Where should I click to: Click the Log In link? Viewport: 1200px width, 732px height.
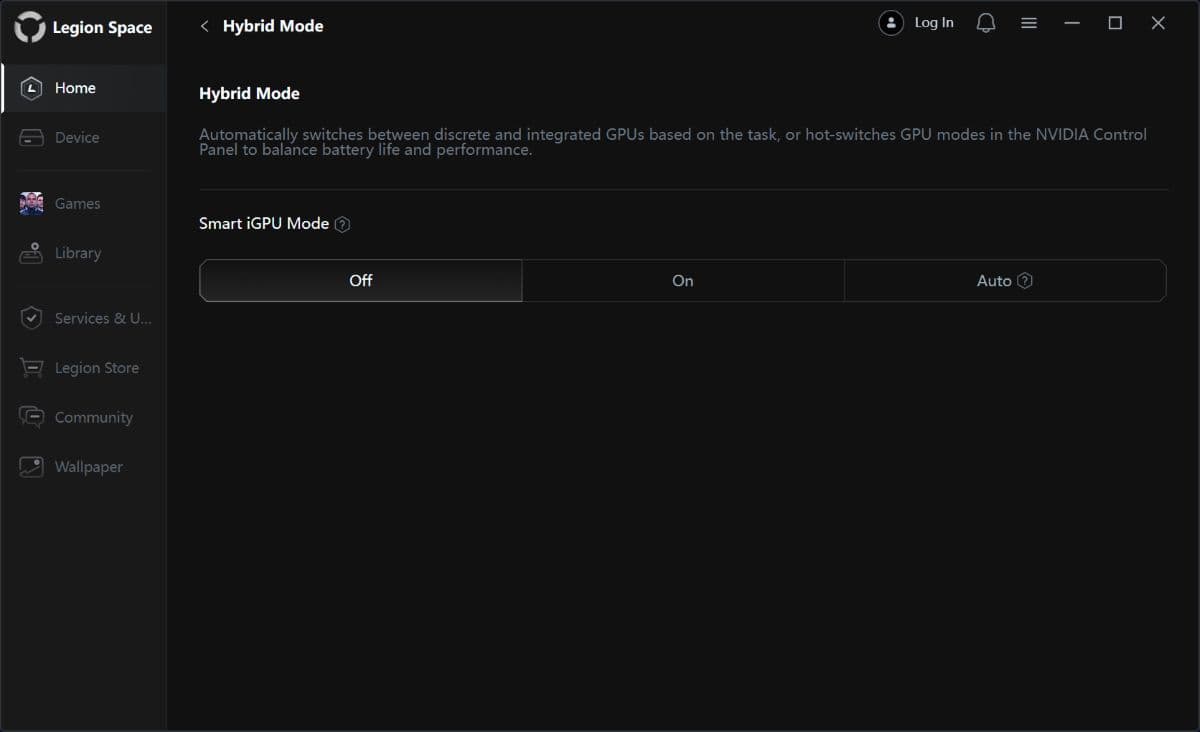click(933, 23)
